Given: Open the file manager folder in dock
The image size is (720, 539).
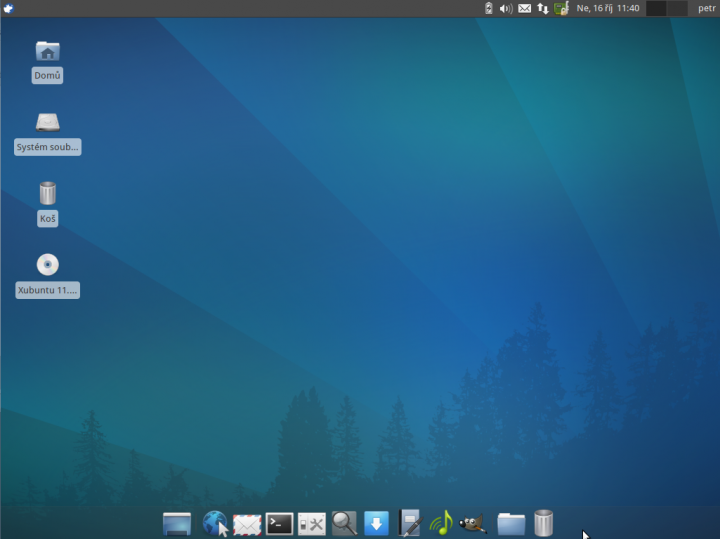Looking at the screenshot, I should (x=511, y=524).
